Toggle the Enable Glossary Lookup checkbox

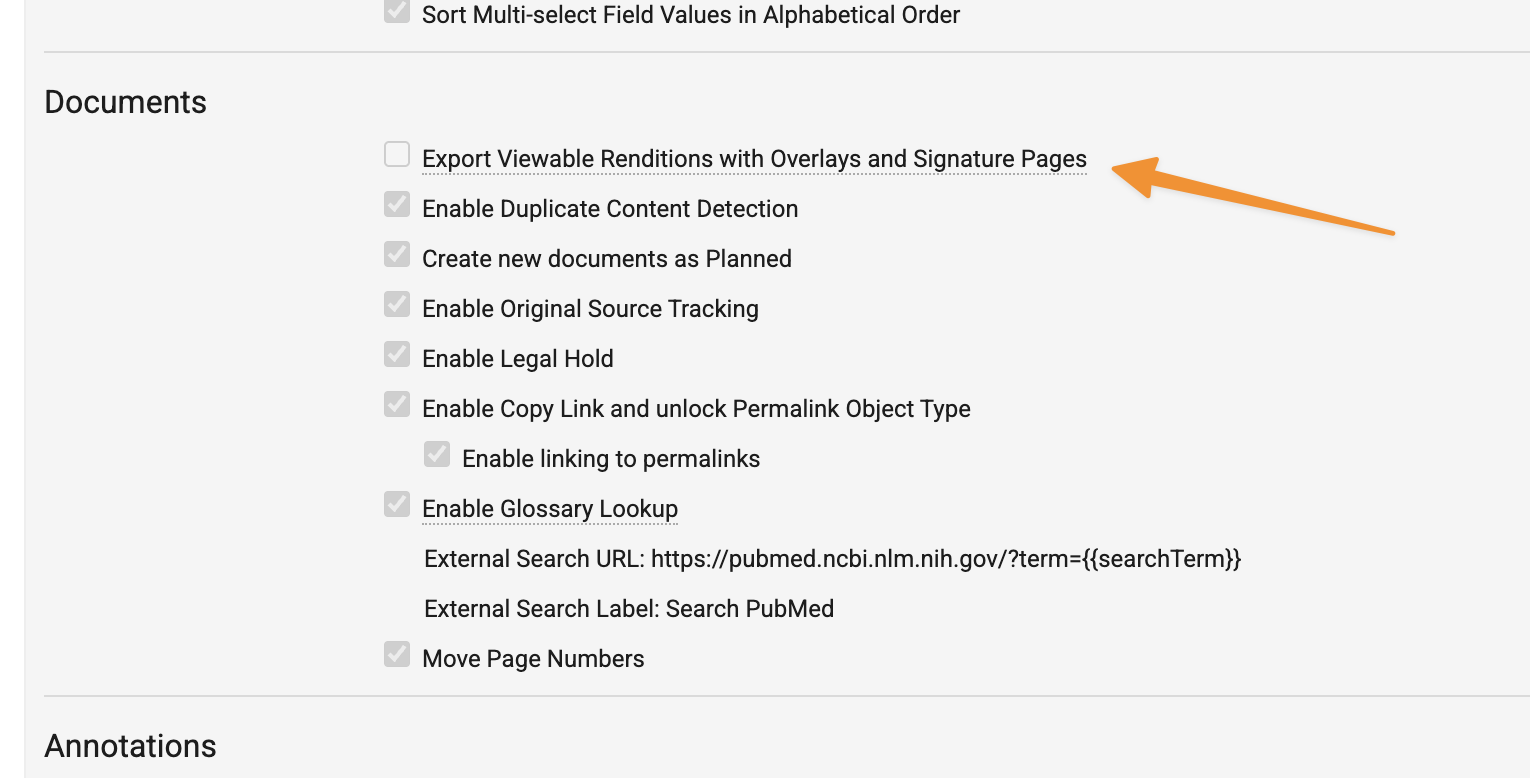397,505
